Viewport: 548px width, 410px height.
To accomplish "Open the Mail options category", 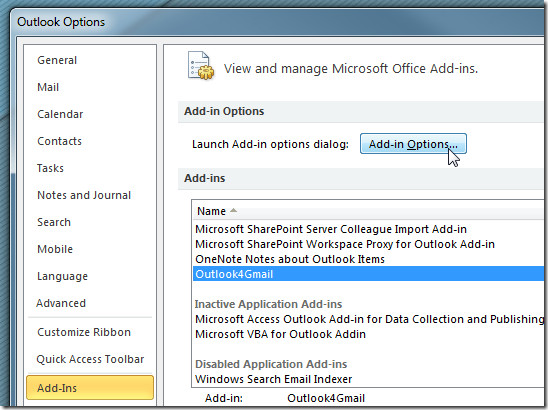I will tap(48, 87).
